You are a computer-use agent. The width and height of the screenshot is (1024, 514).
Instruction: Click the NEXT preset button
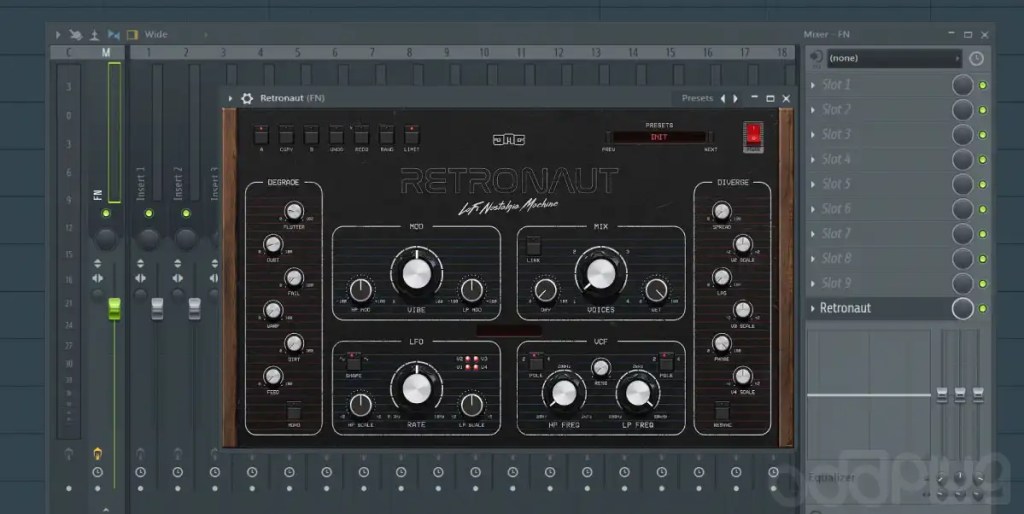711,137
